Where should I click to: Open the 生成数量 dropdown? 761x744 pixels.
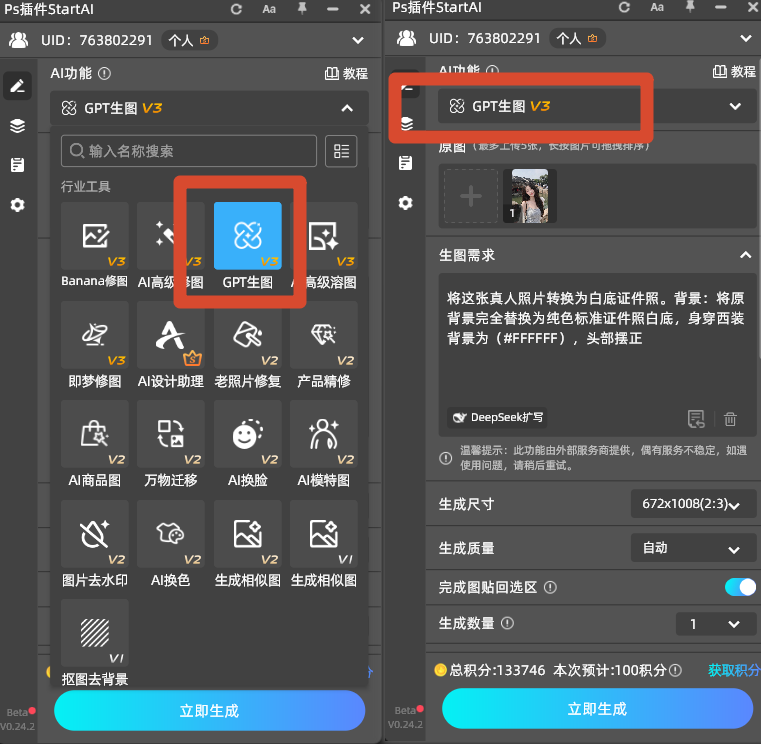[x=716, y=624]
